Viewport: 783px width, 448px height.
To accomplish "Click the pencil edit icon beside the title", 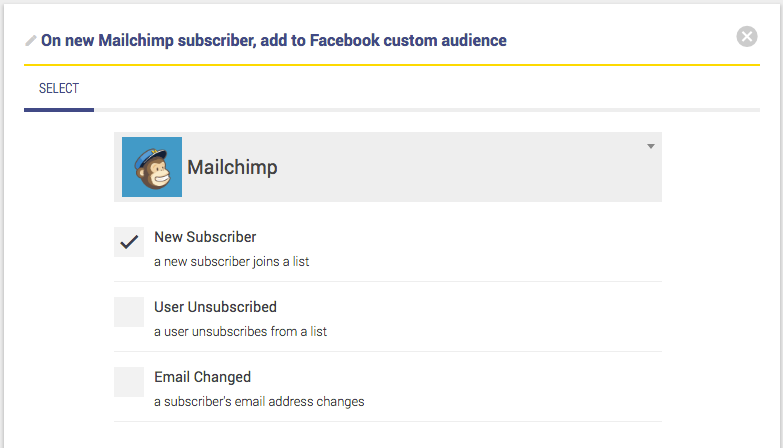I will [31, 41].
